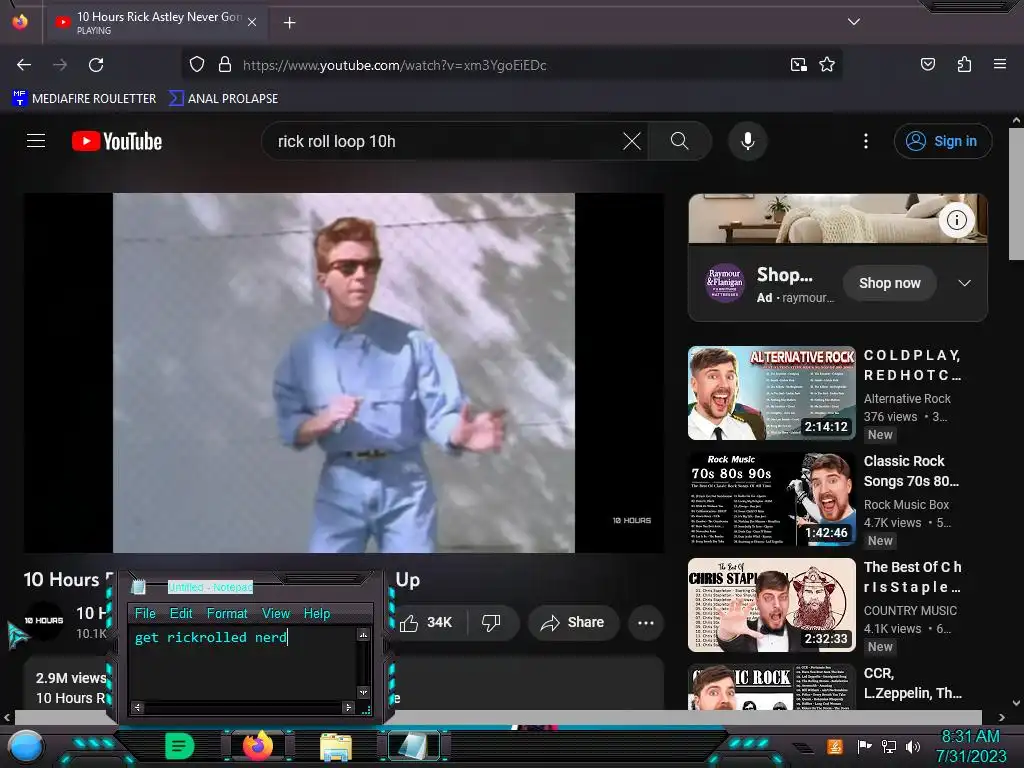Start voice search with the microphone icon
This screenshot has width=1024, height=768.
748,141
